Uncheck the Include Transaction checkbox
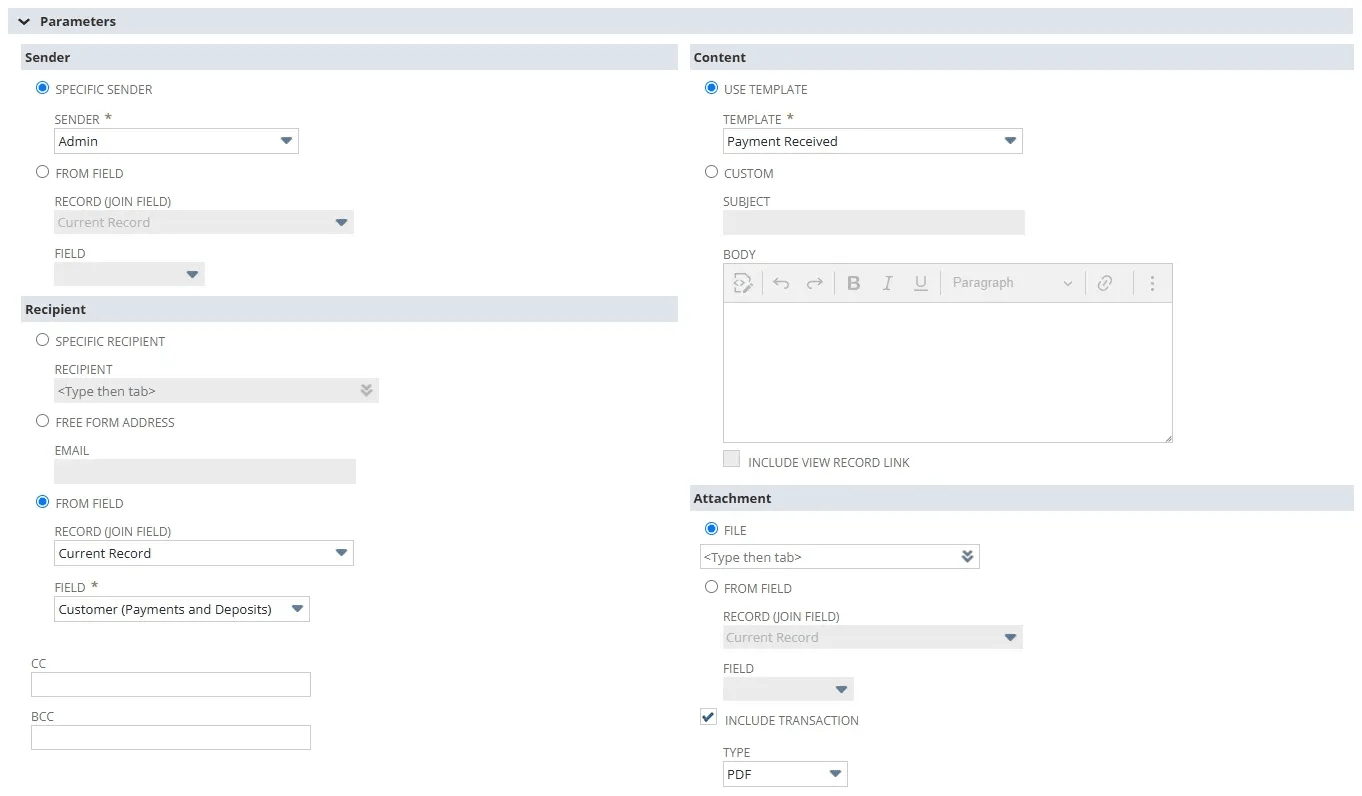This screenshot has width=1362, height=796. 709,718
